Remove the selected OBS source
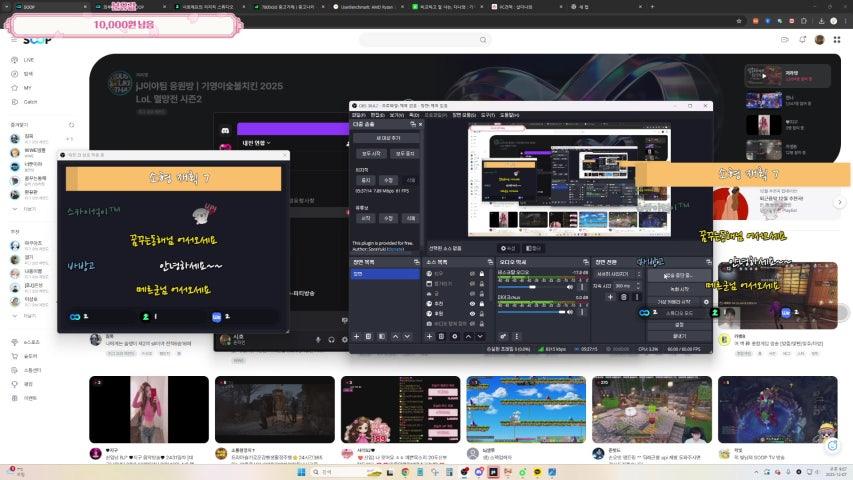This screenshot has height=480, width=853. click(441, 336)
